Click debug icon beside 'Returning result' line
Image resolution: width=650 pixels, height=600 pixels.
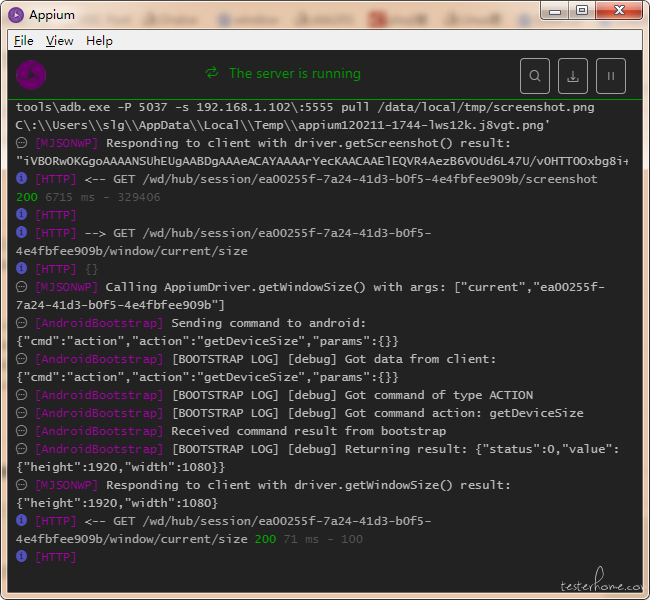click(22, 449)
